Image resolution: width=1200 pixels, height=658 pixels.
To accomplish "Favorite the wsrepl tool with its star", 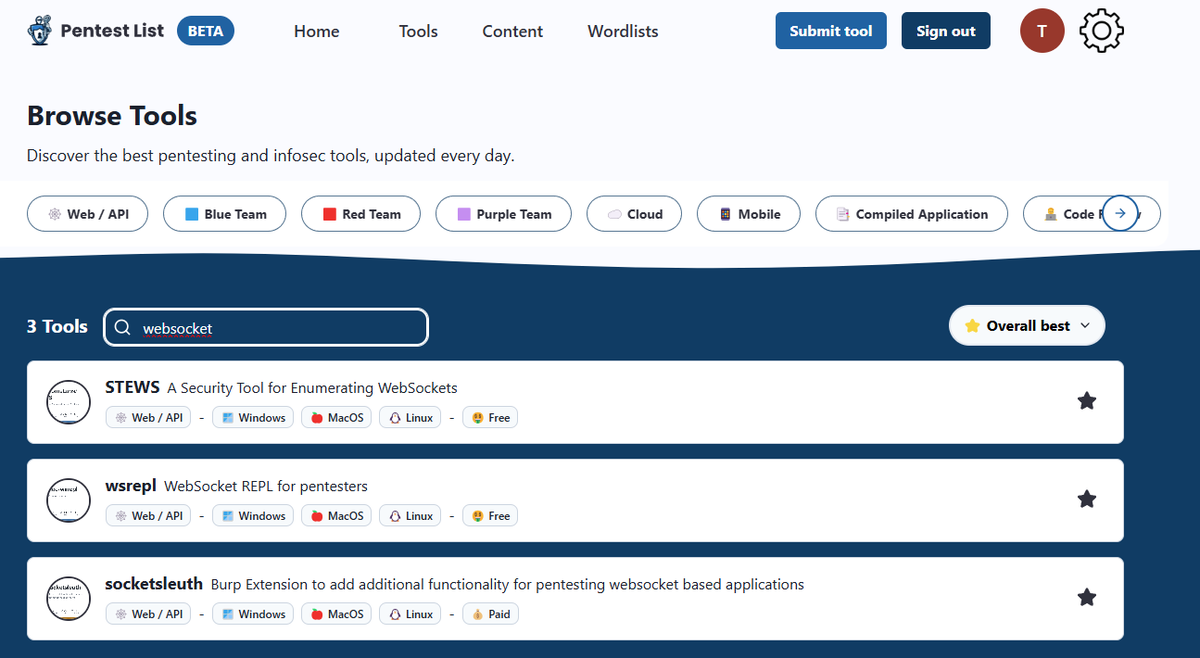I will coord(1087,499).
